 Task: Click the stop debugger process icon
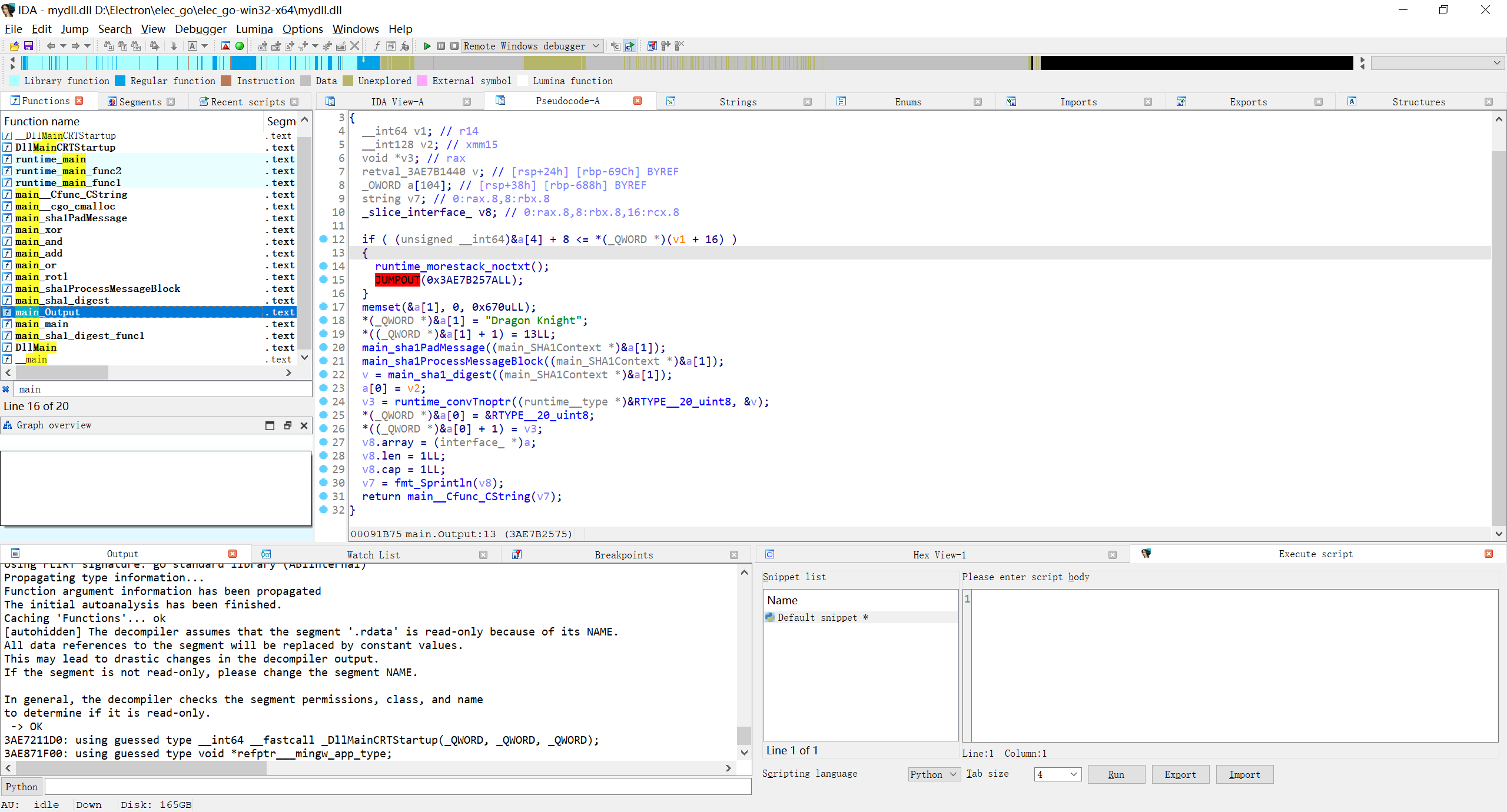point(454,46)
